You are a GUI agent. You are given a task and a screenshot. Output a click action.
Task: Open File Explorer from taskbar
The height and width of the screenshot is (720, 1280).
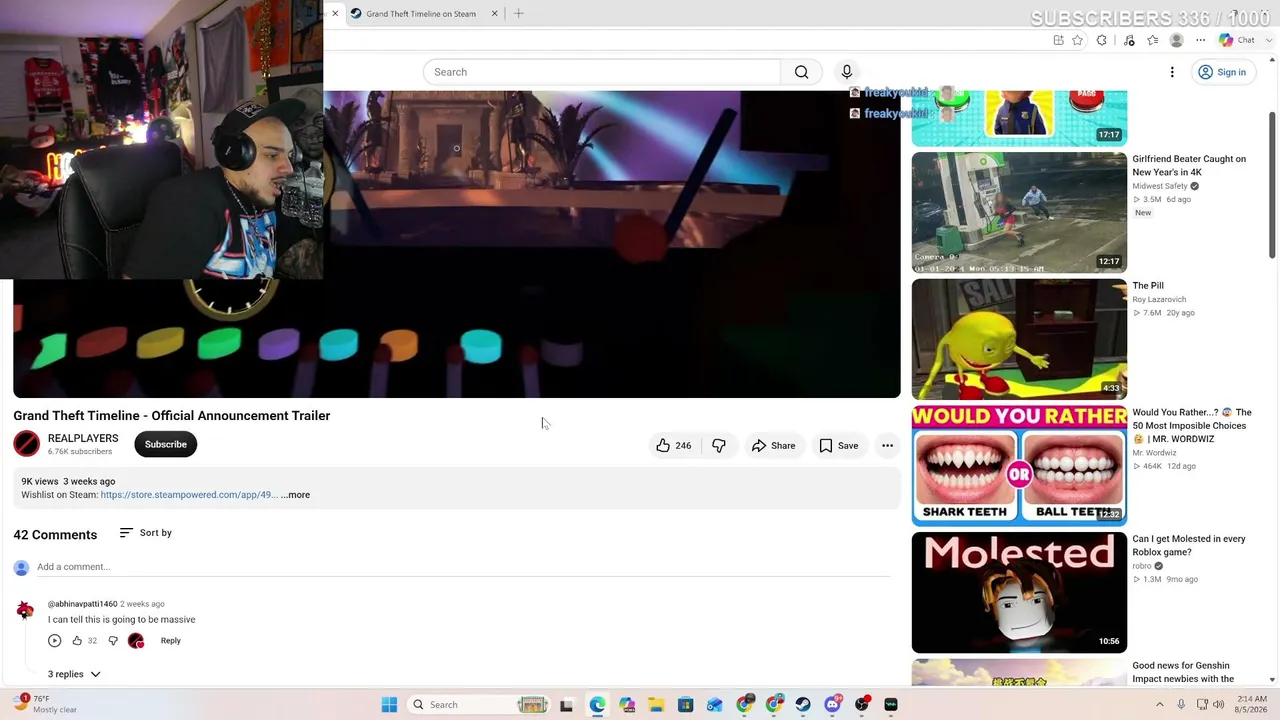pos(656,705)
